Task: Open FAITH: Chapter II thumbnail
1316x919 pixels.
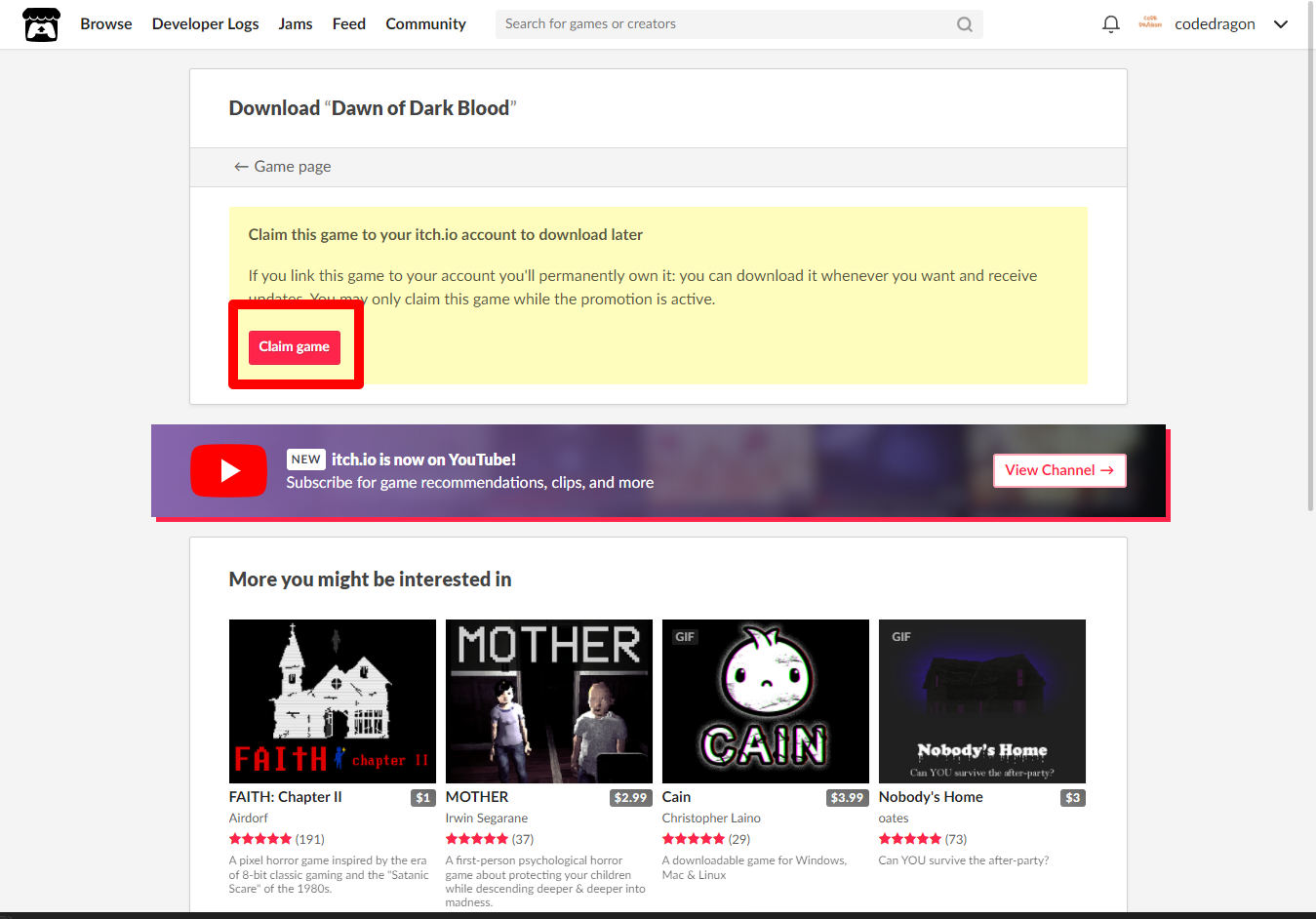Action: pyautogui.click(x=332, y=701)
